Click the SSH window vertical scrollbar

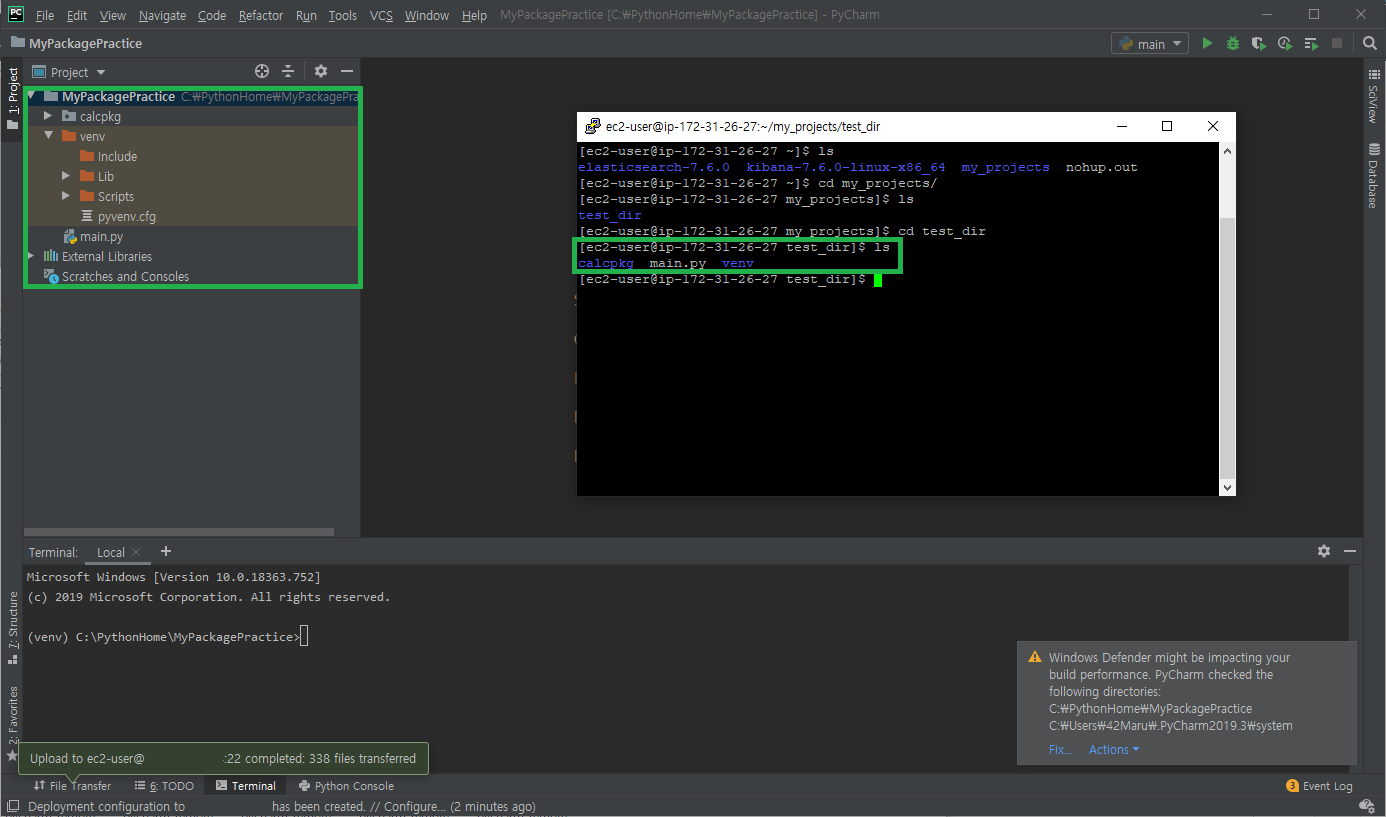(1227, 346)
